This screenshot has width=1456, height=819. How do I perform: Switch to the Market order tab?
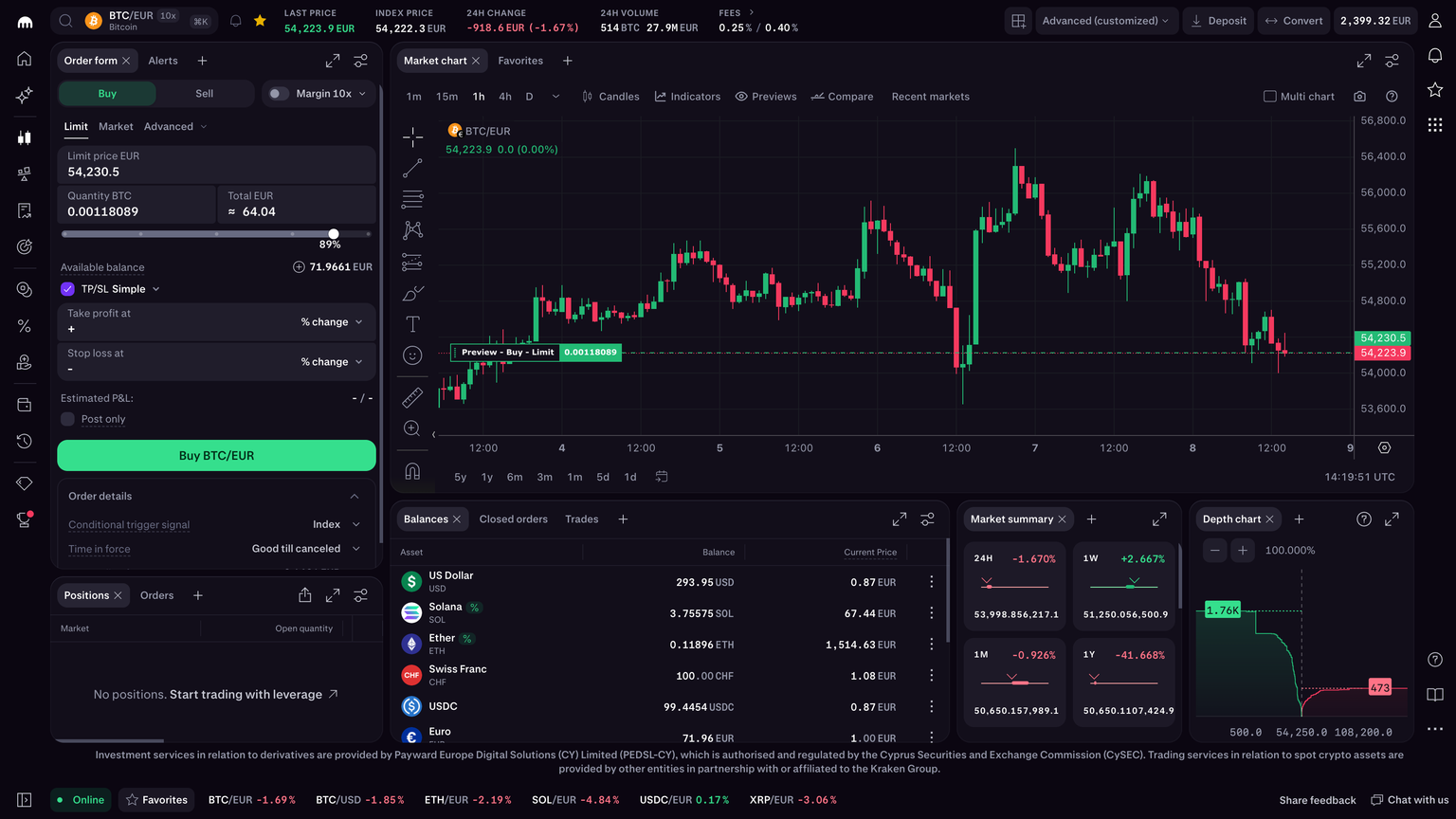click(x=116, y=127)
